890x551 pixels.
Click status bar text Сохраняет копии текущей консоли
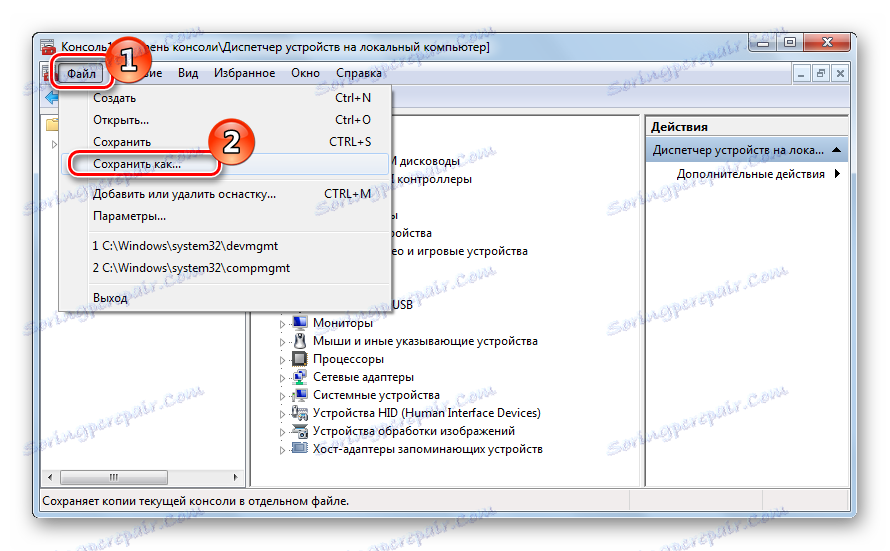pos(195,501)
